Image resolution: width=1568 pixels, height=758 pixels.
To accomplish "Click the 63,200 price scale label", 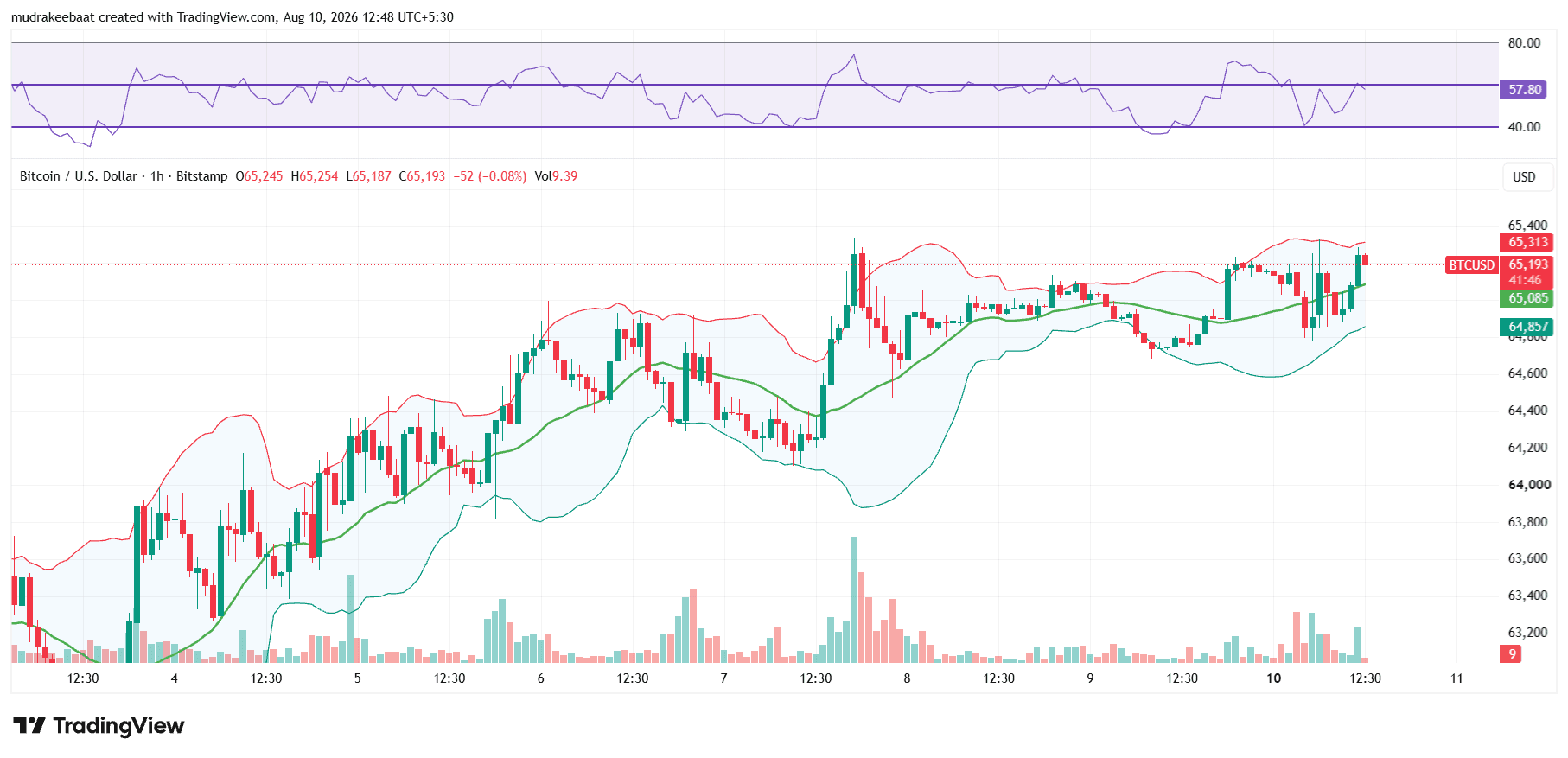I will point(1527,633).
